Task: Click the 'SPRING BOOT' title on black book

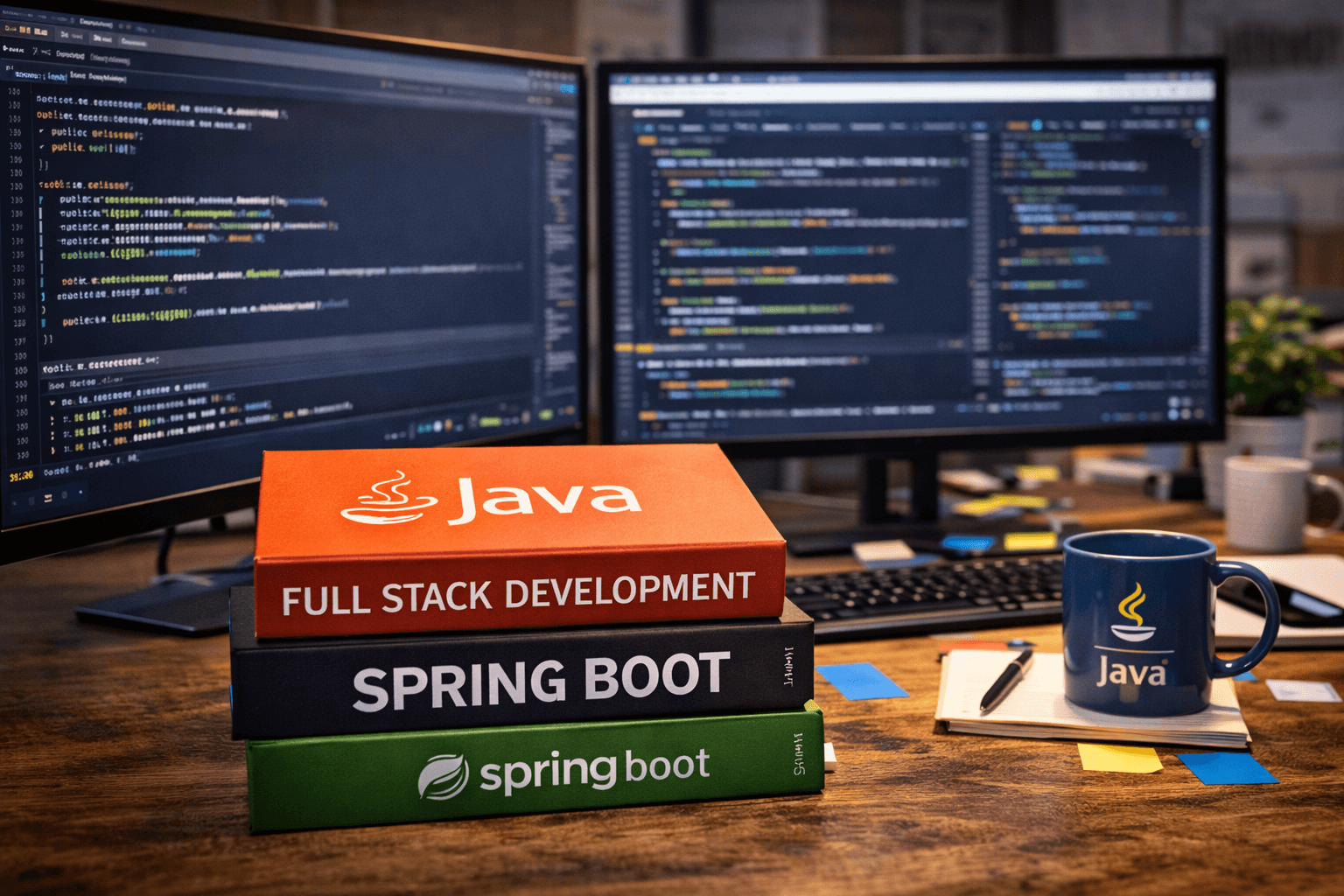Action: [540, 682]
